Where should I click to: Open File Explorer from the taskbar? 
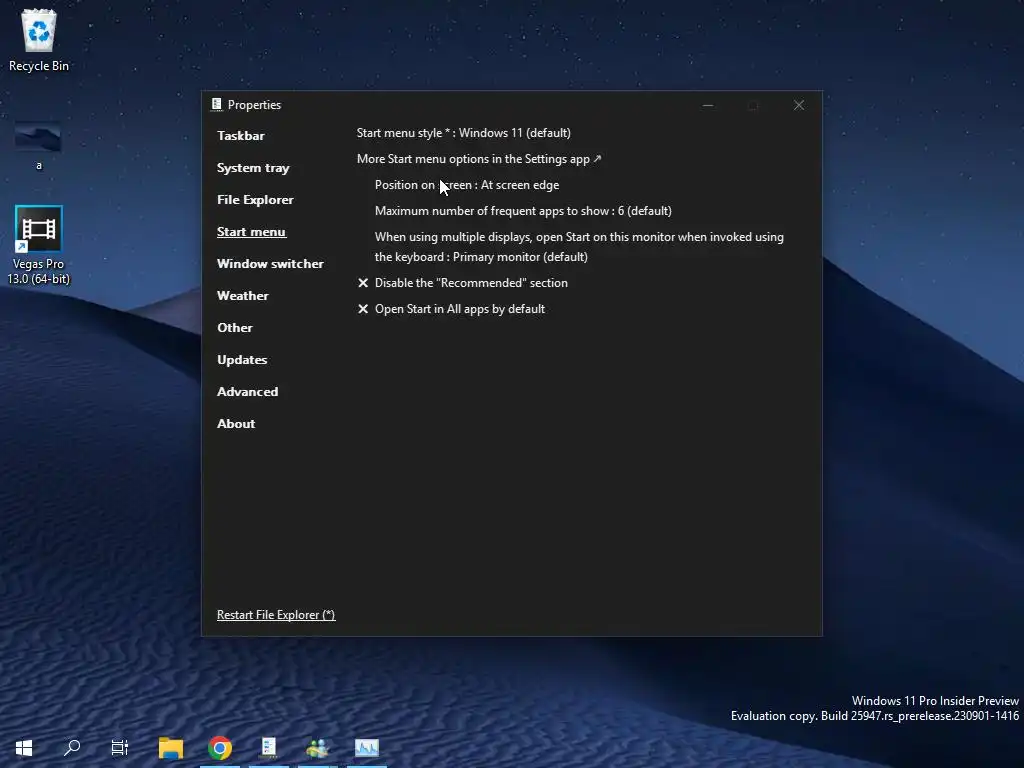(x=171, y=748)
